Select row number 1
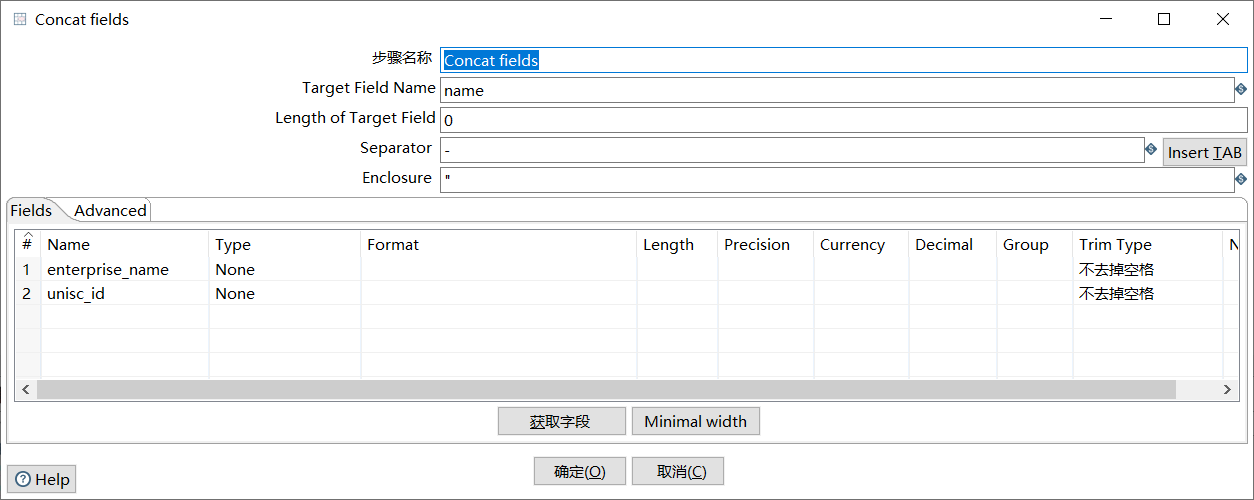This screenshot has width=1254, height=500. (x=27, y=270)
